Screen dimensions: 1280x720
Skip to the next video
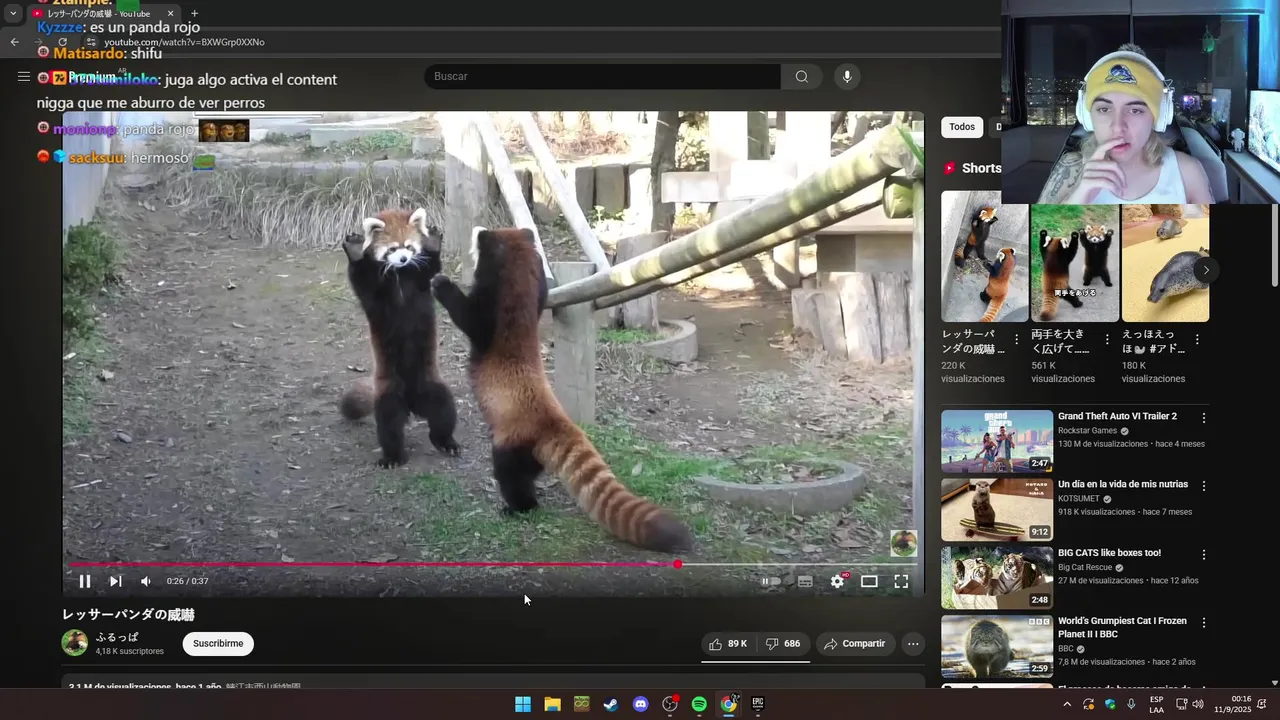[x=116, y=581]
